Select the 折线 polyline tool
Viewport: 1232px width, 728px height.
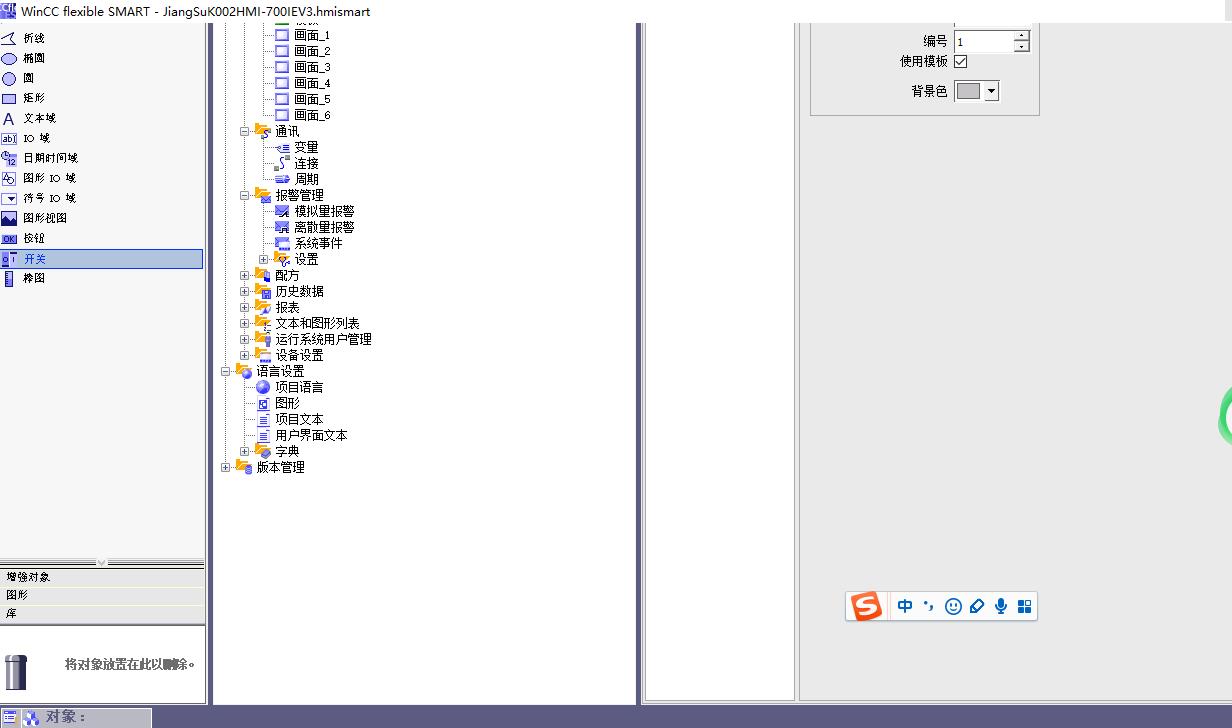pos(33,38)
